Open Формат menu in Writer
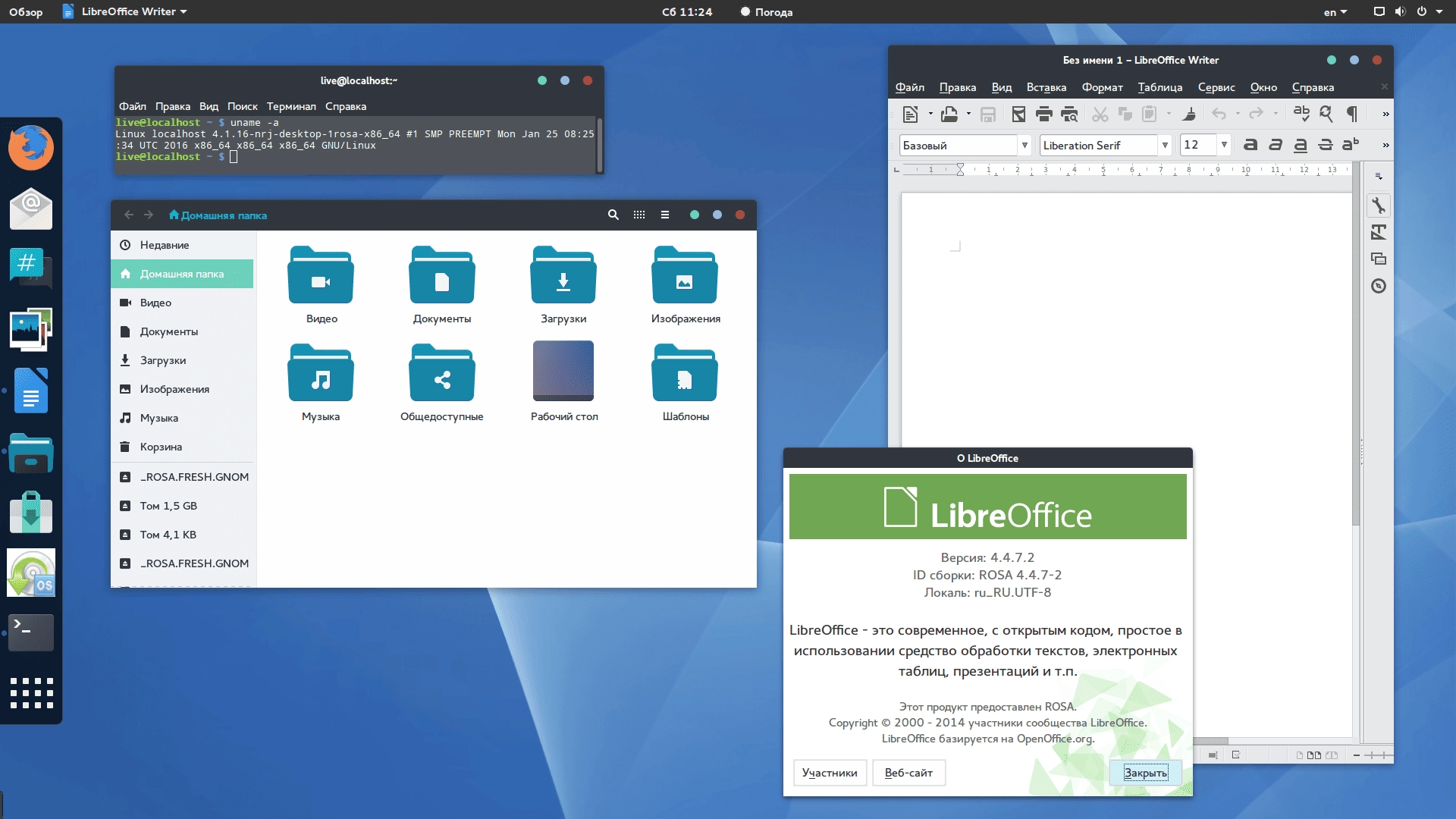The width and height of the screenshot is (1456, 819). [x=1102, y=87]
